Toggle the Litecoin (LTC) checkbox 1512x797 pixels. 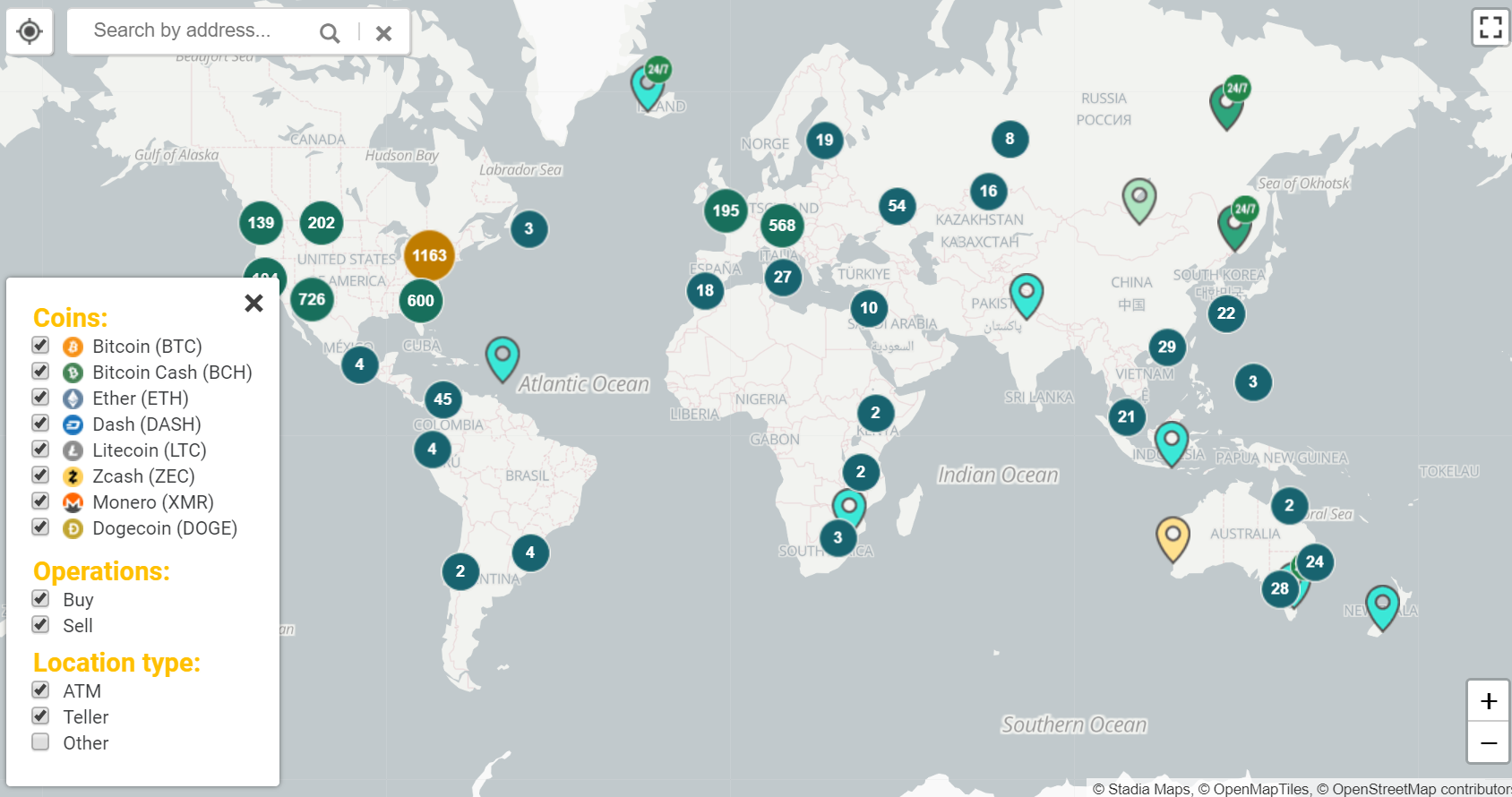coord(40,449)
